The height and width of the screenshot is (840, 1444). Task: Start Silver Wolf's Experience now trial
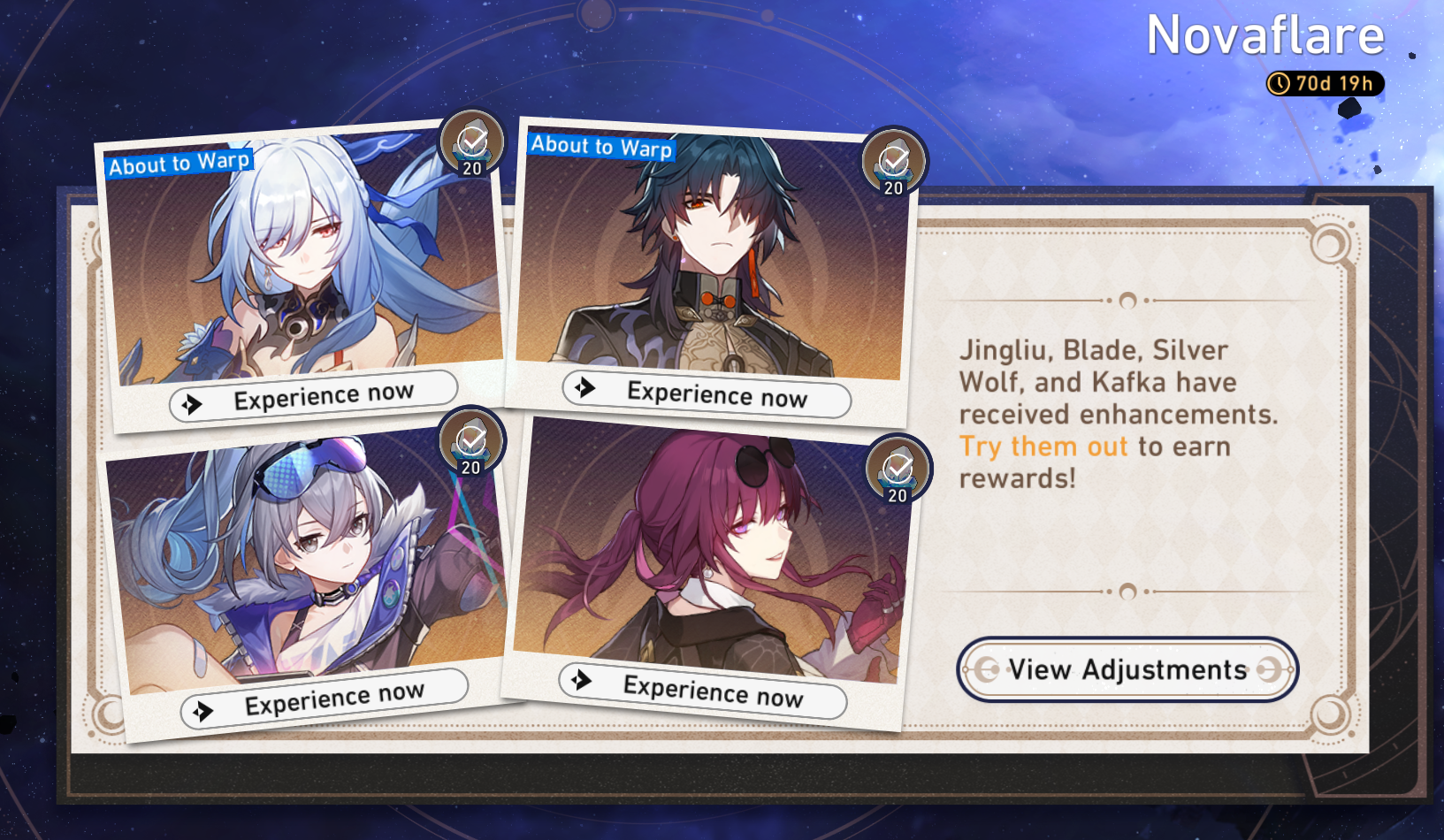[x=325, y=699]
